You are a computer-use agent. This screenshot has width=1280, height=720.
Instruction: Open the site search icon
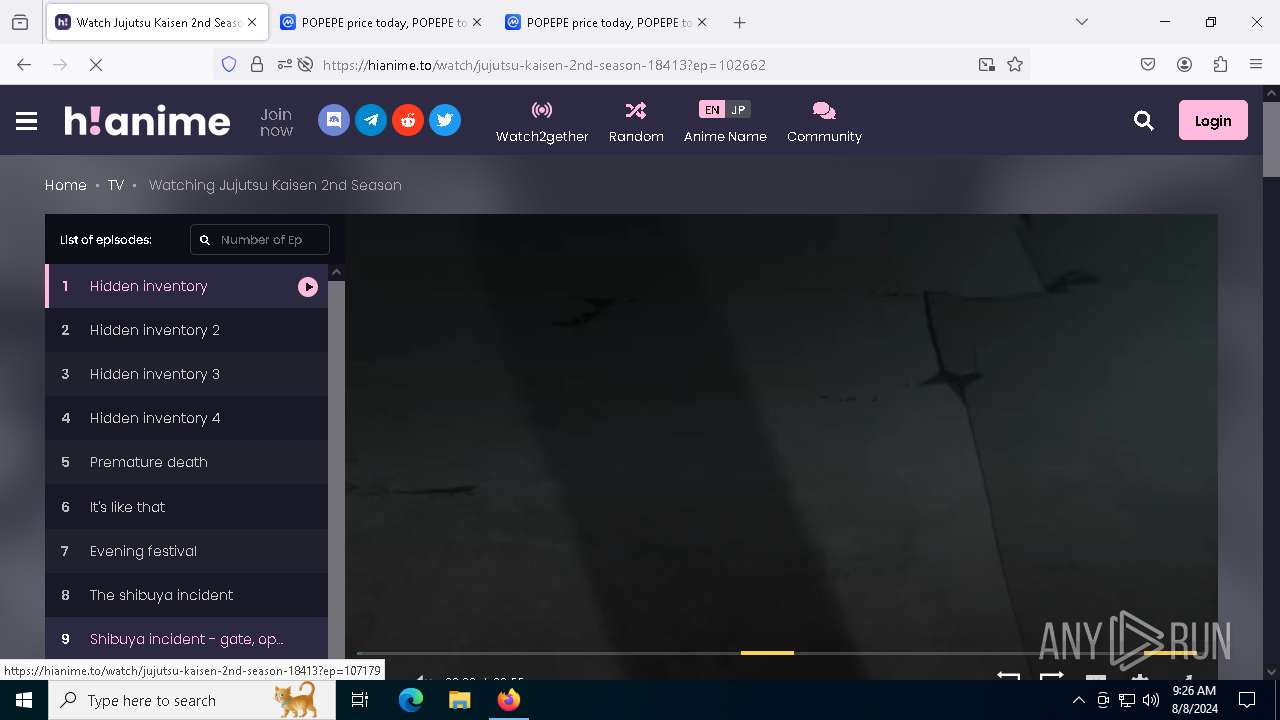click(x=1144, y=121)
